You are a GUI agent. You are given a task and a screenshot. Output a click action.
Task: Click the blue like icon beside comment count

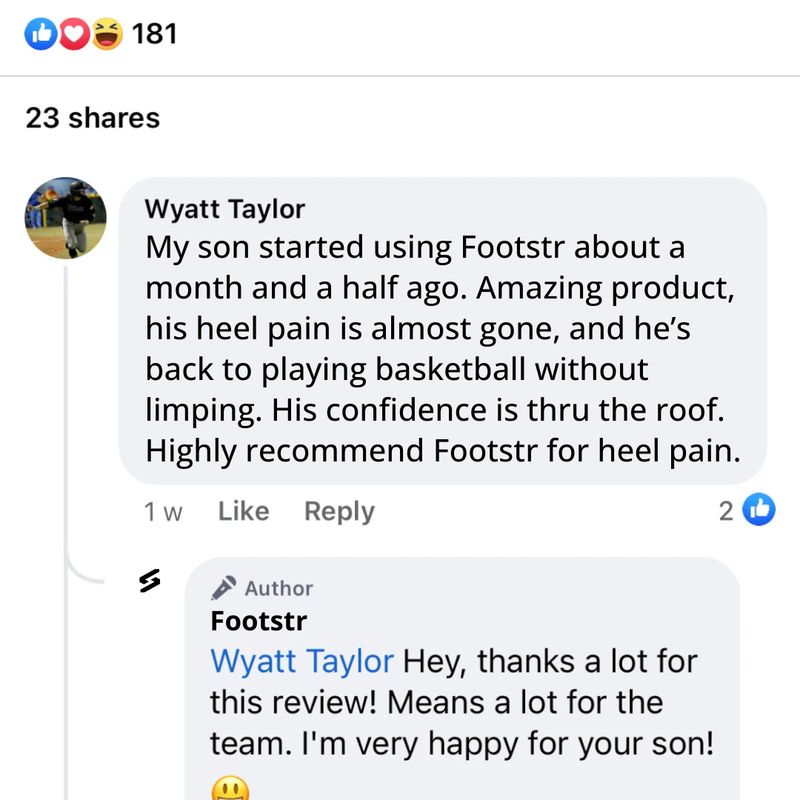click(760, 510)
